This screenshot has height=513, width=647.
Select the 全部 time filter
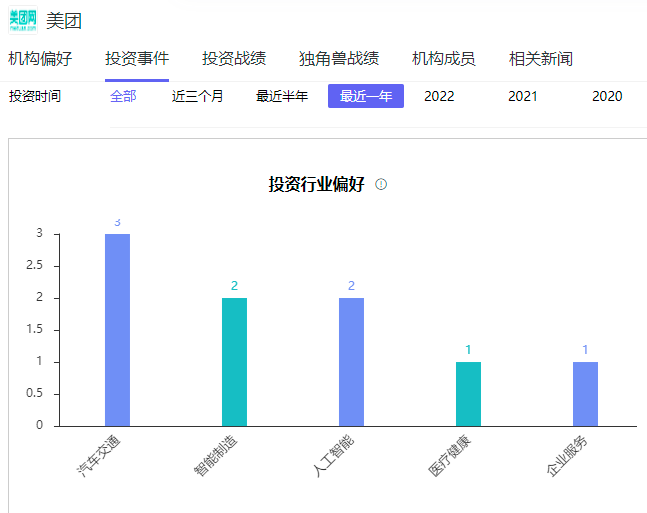tap(123, 96)
